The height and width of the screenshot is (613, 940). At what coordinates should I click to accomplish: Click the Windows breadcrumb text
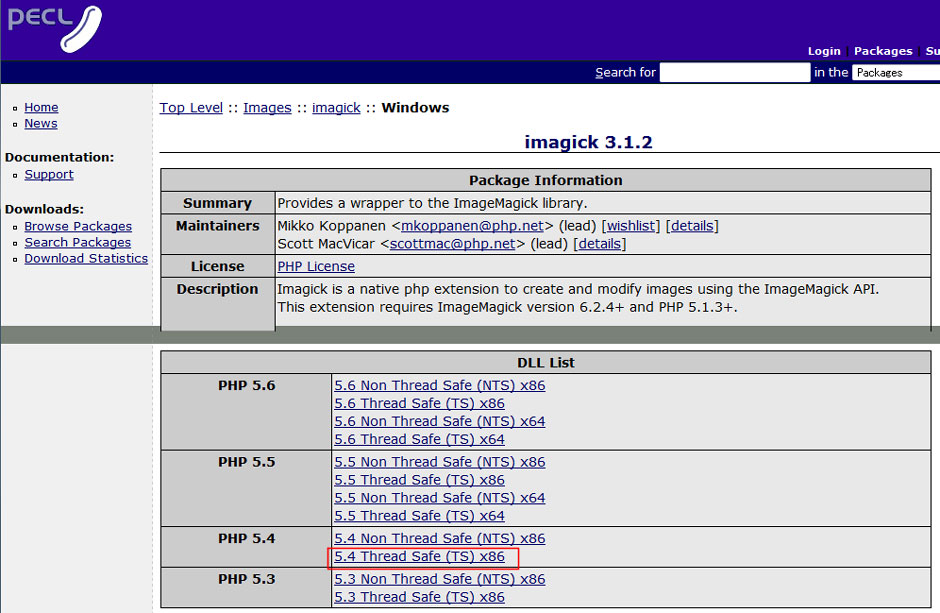click(x=415, y=108)
